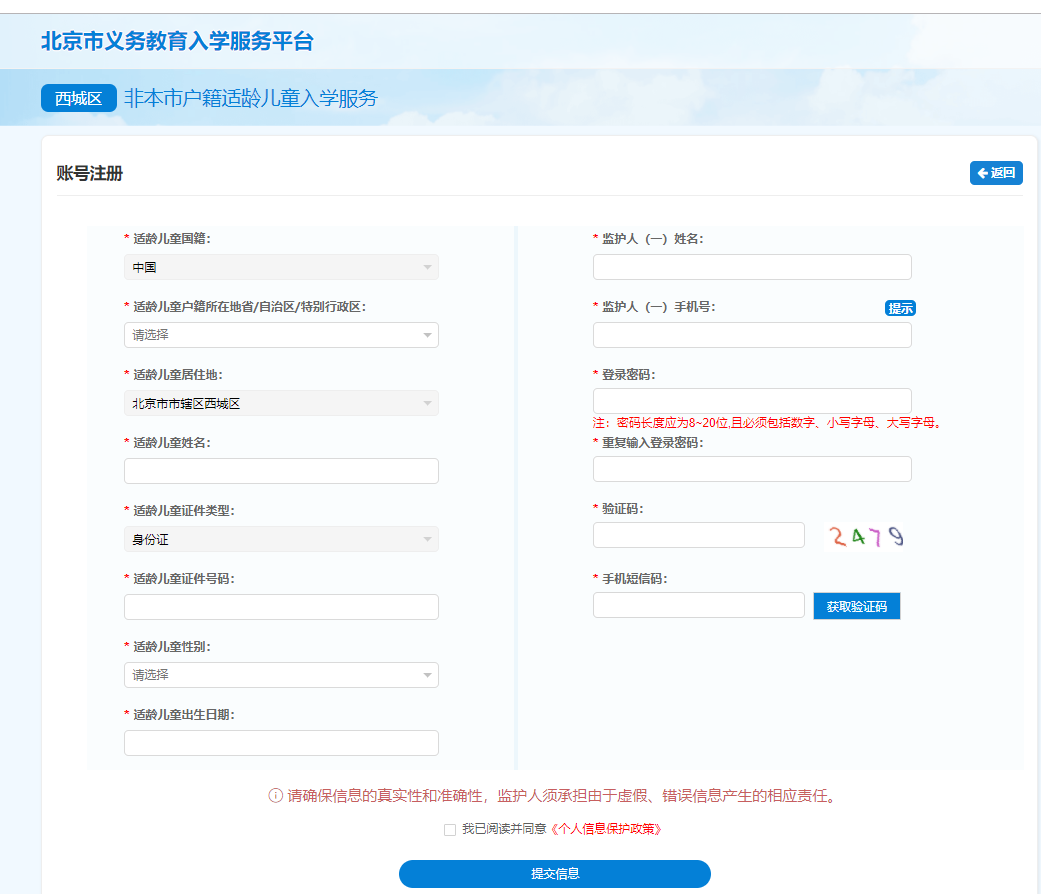Expand the 适龄儿童国籍 nationality dropdown

281,267
